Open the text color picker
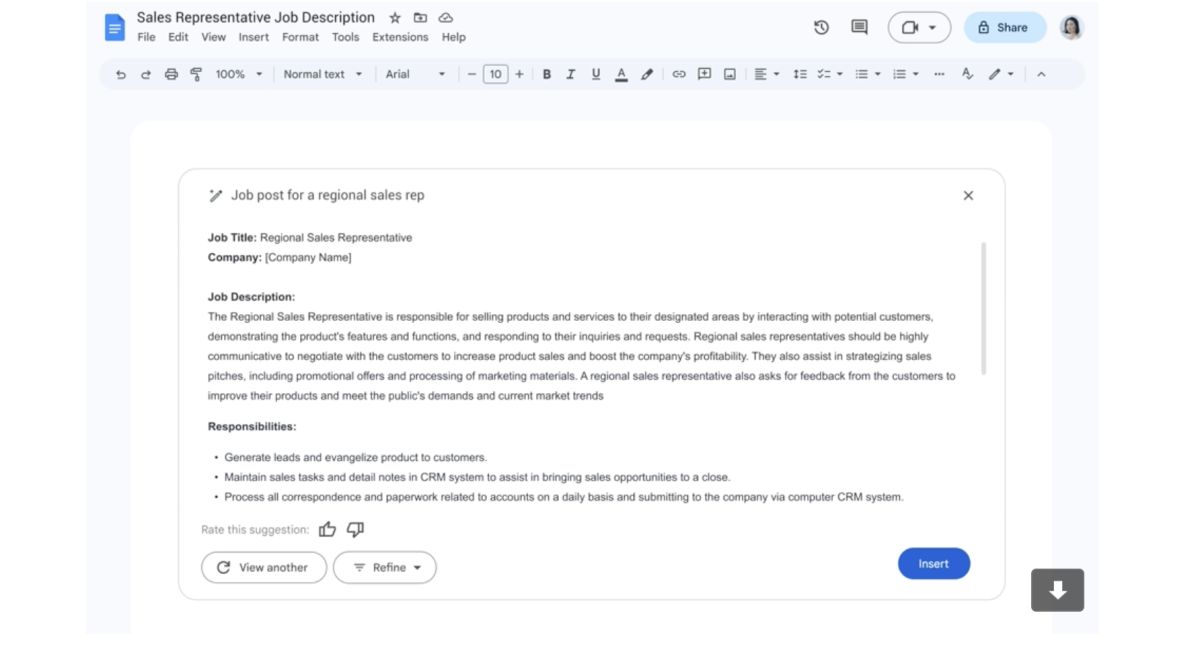 point(622,73)
